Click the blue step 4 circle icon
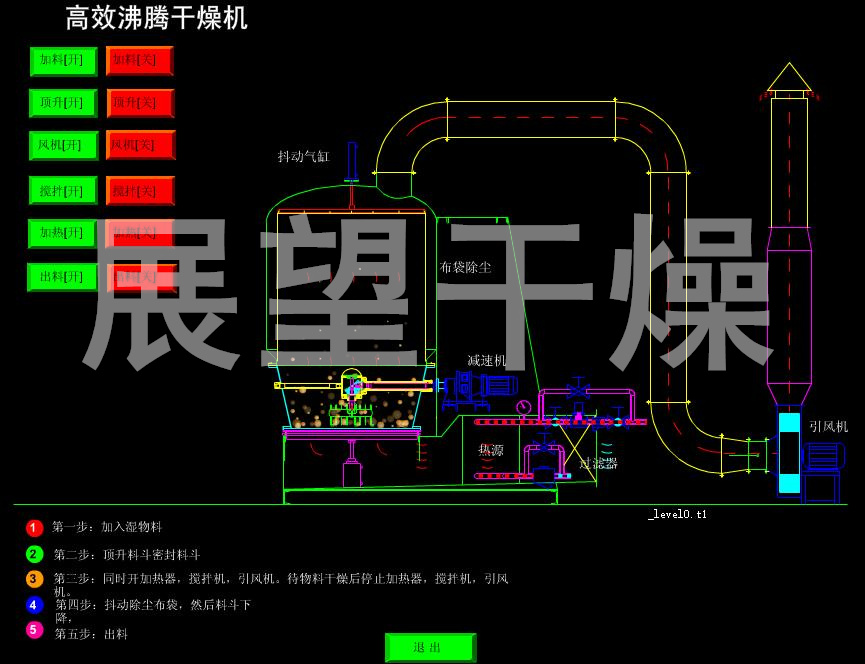Screen dimensions: 865x664 click(35, 605)
